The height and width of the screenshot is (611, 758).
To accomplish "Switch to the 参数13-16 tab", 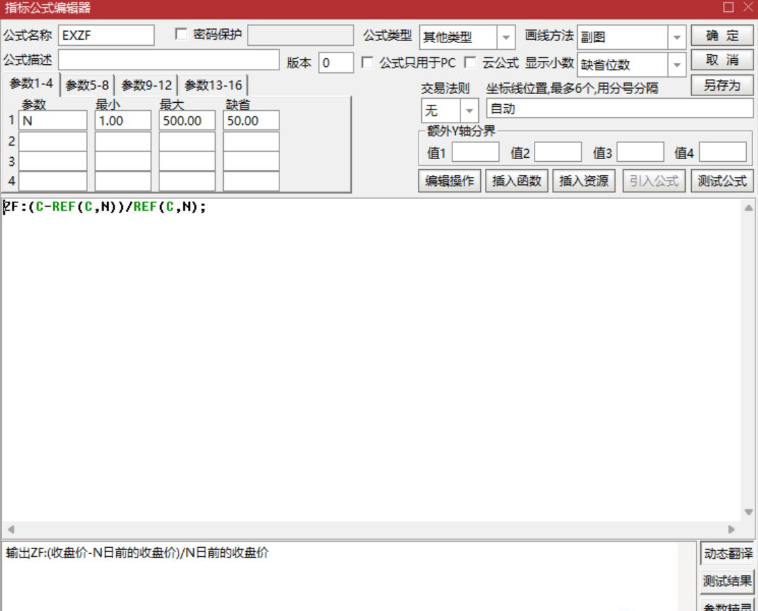I will [213, 86].
